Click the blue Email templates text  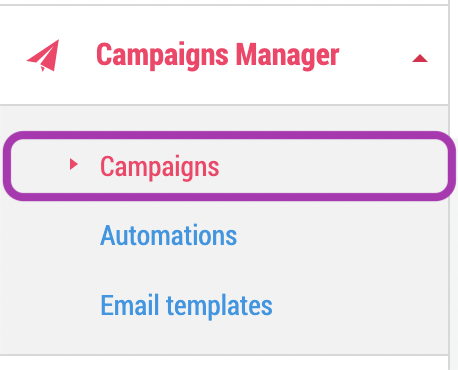[x=186, y=305]
